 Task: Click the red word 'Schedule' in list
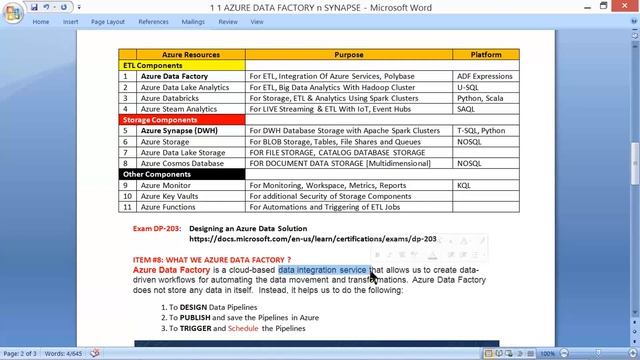(x=243, y=328)
